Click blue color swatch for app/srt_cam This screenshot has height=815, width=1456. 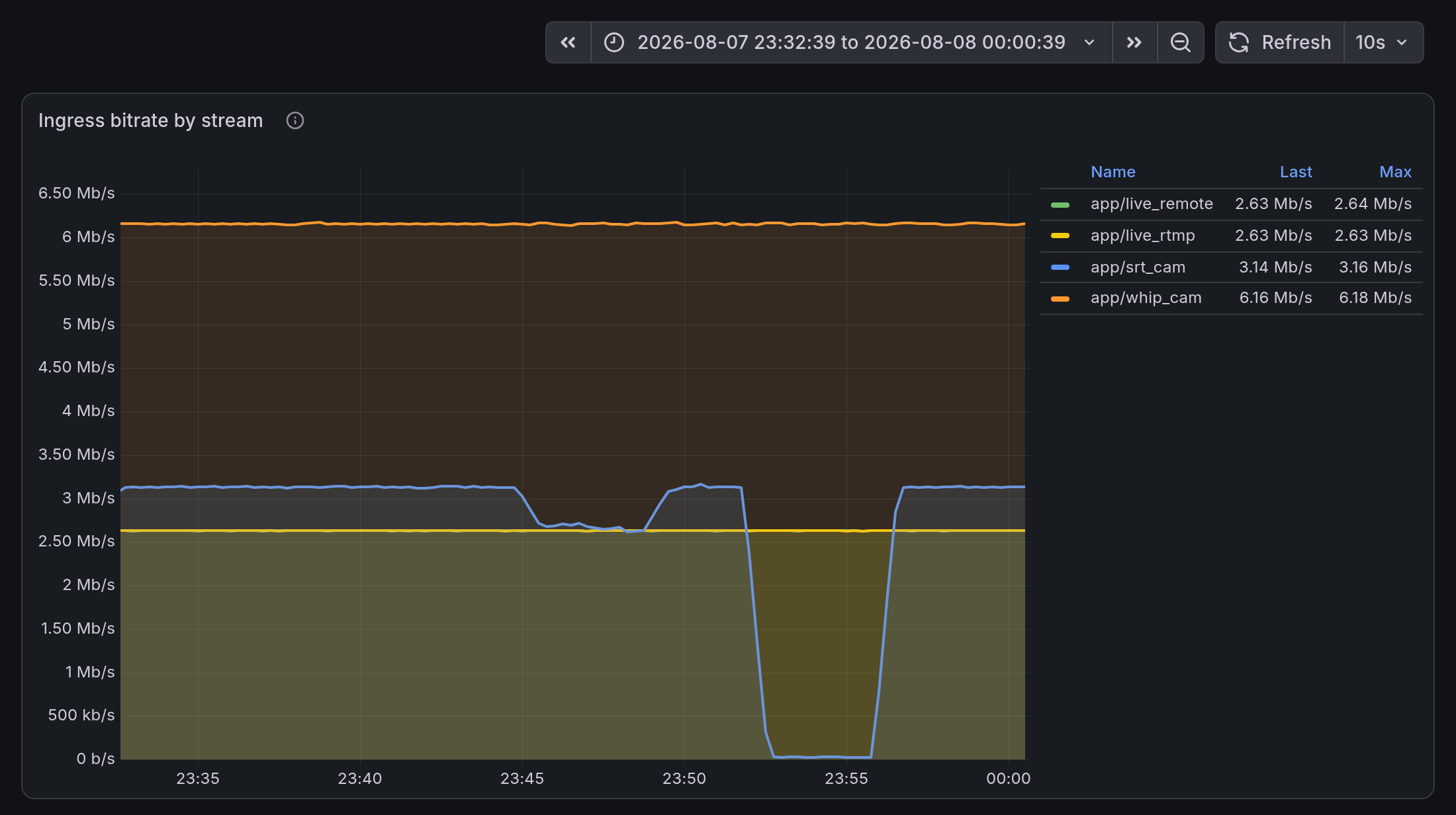pos(1060,267)
